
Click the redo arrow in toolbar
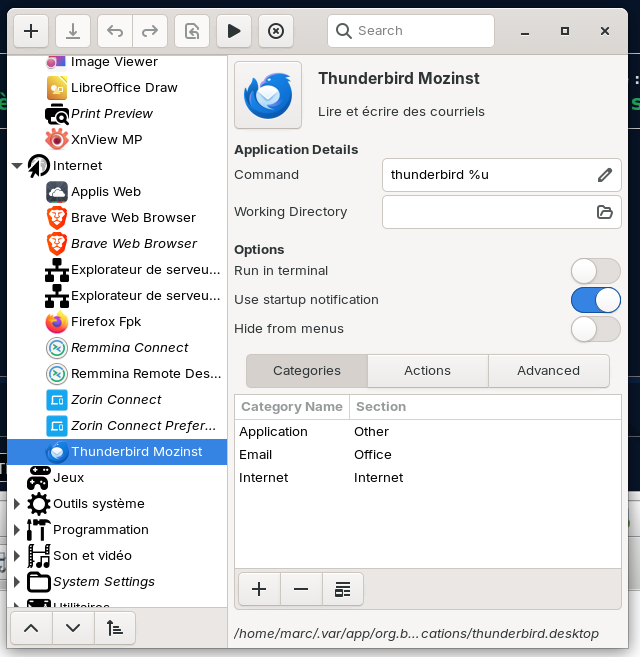coord(150,31)
